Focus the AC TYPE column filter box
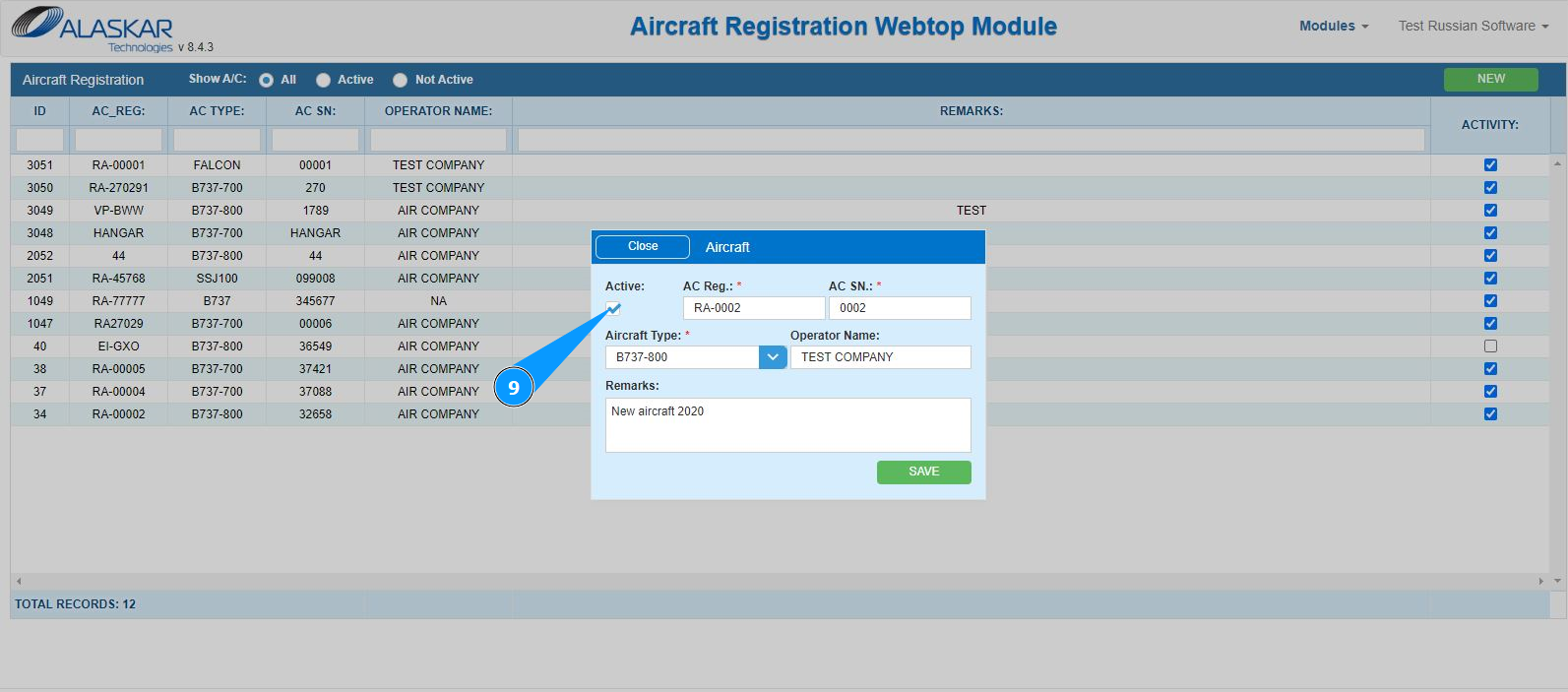Image resolution: width=1568 pixels, height=692 pixels. (x=217, y=140)
